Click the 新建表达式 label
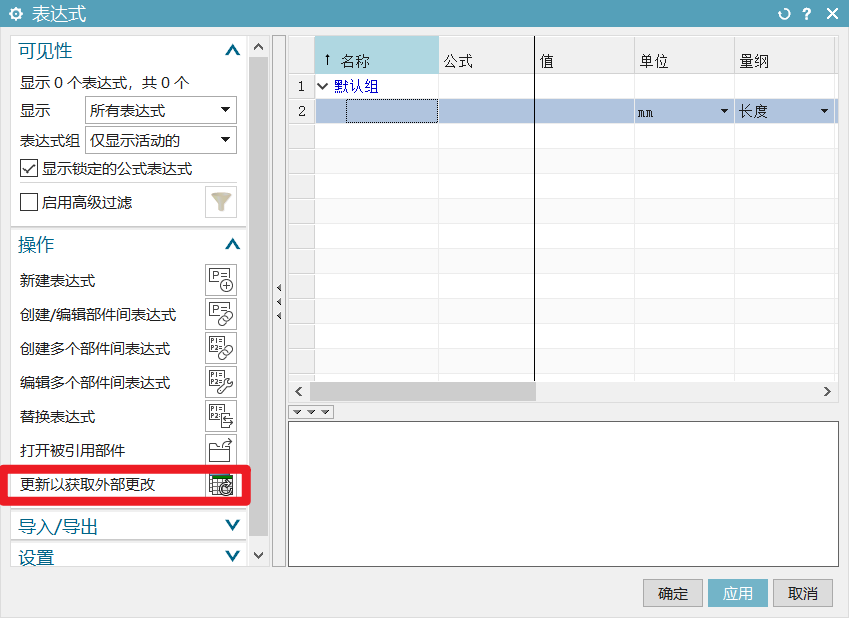The height and width of the screenshot is (618, 849). coord(57,281)
